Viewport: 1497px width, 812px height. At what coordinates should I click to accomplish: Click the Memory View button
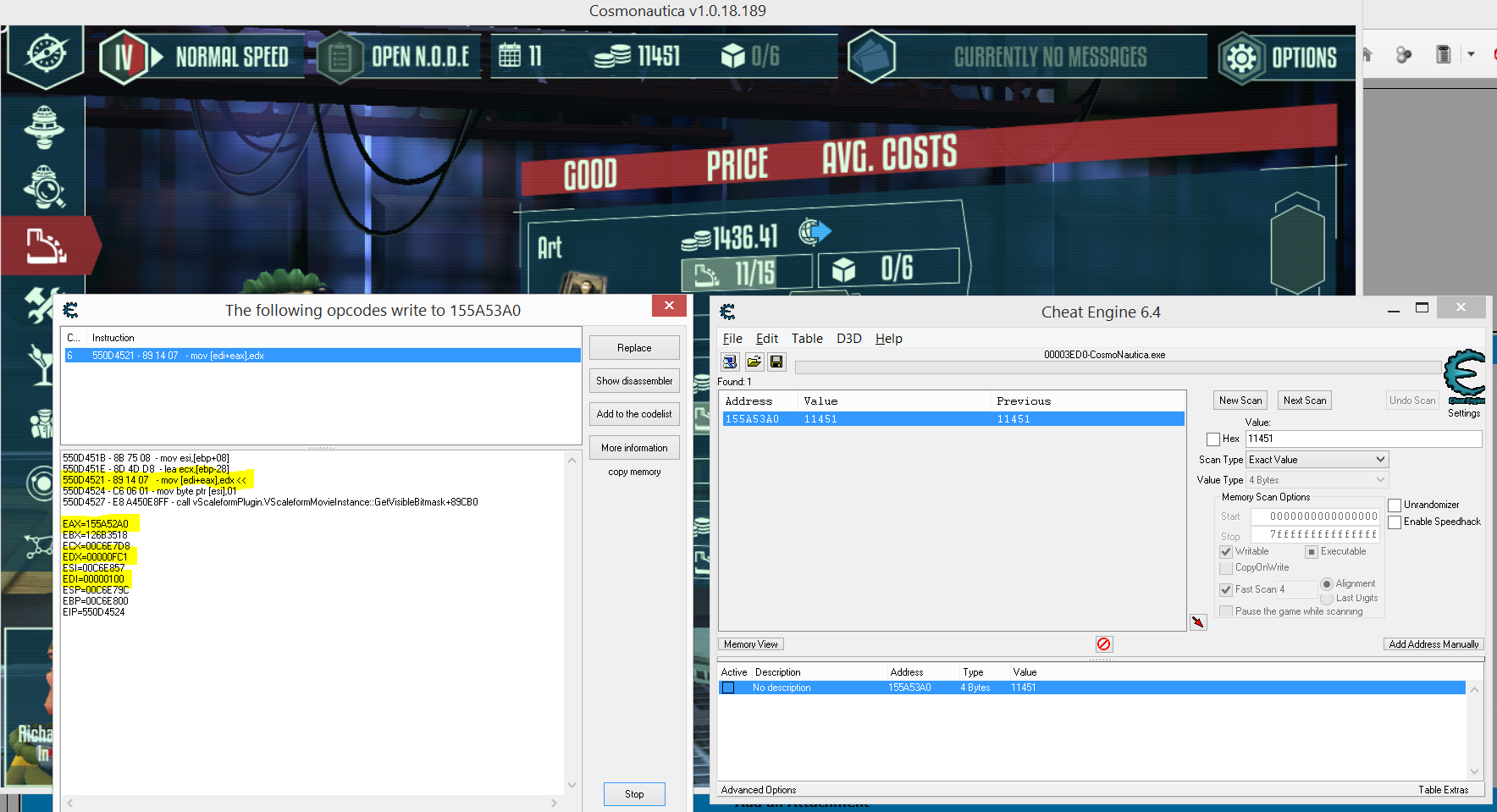pos(750,644)
